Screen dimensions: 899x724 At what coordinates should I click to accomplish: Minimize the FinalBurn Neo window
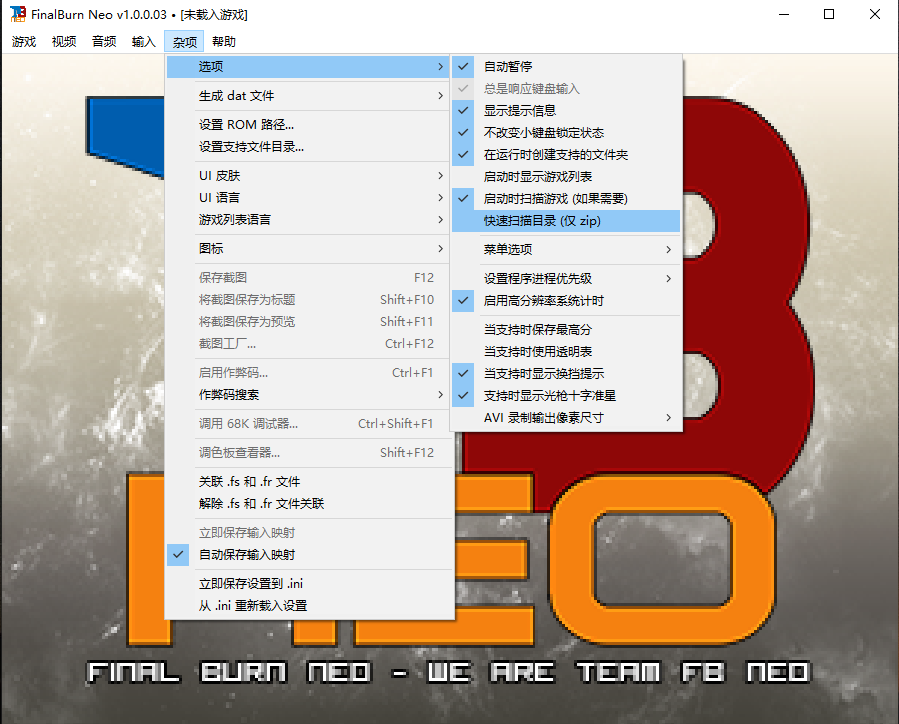tap(784, 14)
